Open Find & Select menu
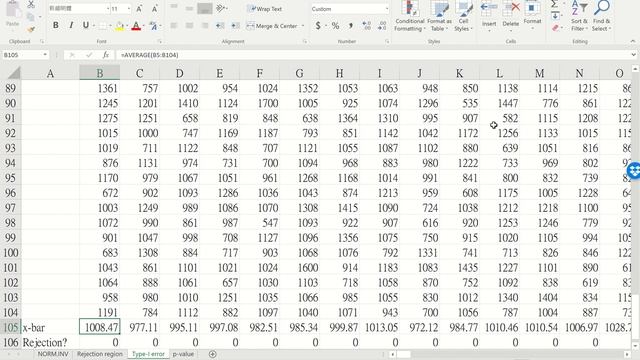Image resolution: width=640 pixels, height=360 pixels. pos(602,16)
